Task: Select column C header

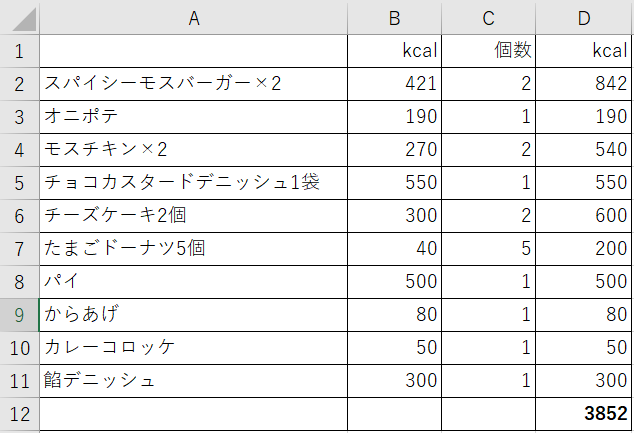Action: (488, 18)
